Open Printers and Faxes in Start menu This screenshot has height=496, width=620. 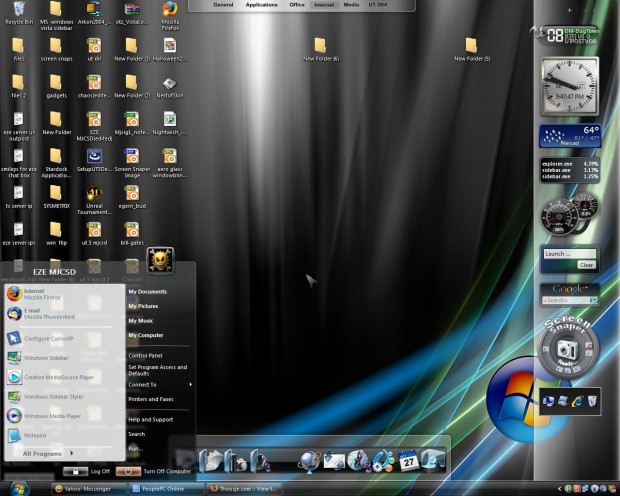point(151,399)
